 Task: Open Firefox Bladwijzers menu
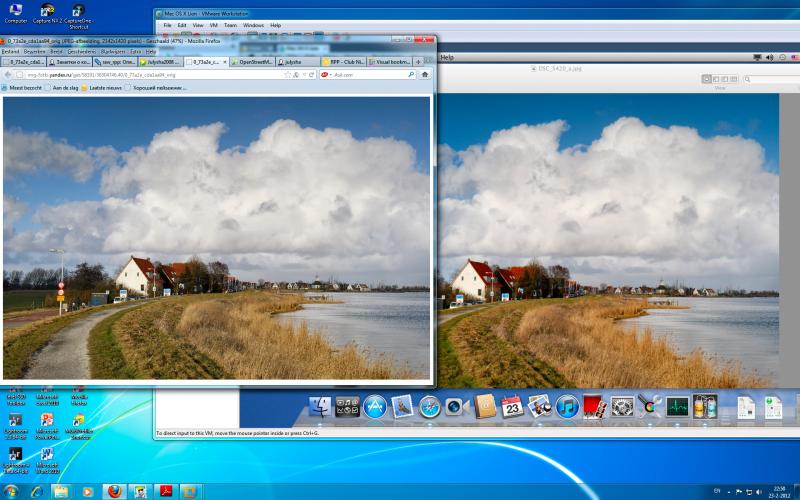click(x=113, y=52)
